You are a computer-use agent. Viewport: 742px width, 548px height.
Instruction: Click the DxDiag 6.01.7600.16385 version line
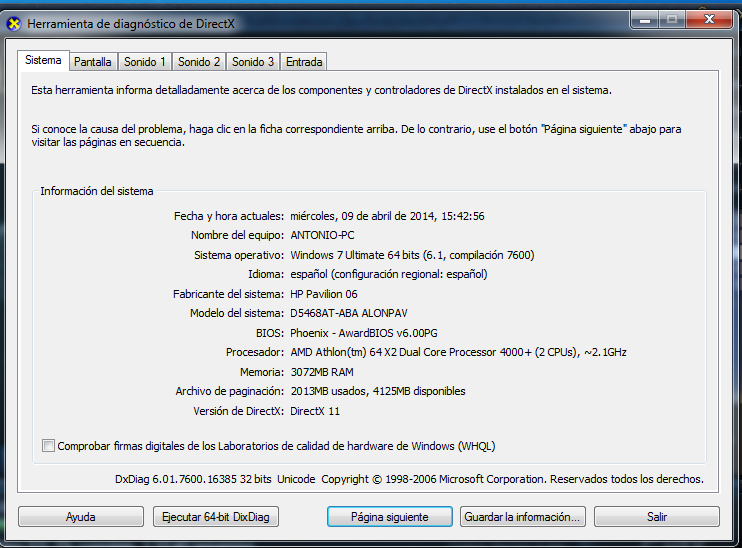[x=409, y=479]
